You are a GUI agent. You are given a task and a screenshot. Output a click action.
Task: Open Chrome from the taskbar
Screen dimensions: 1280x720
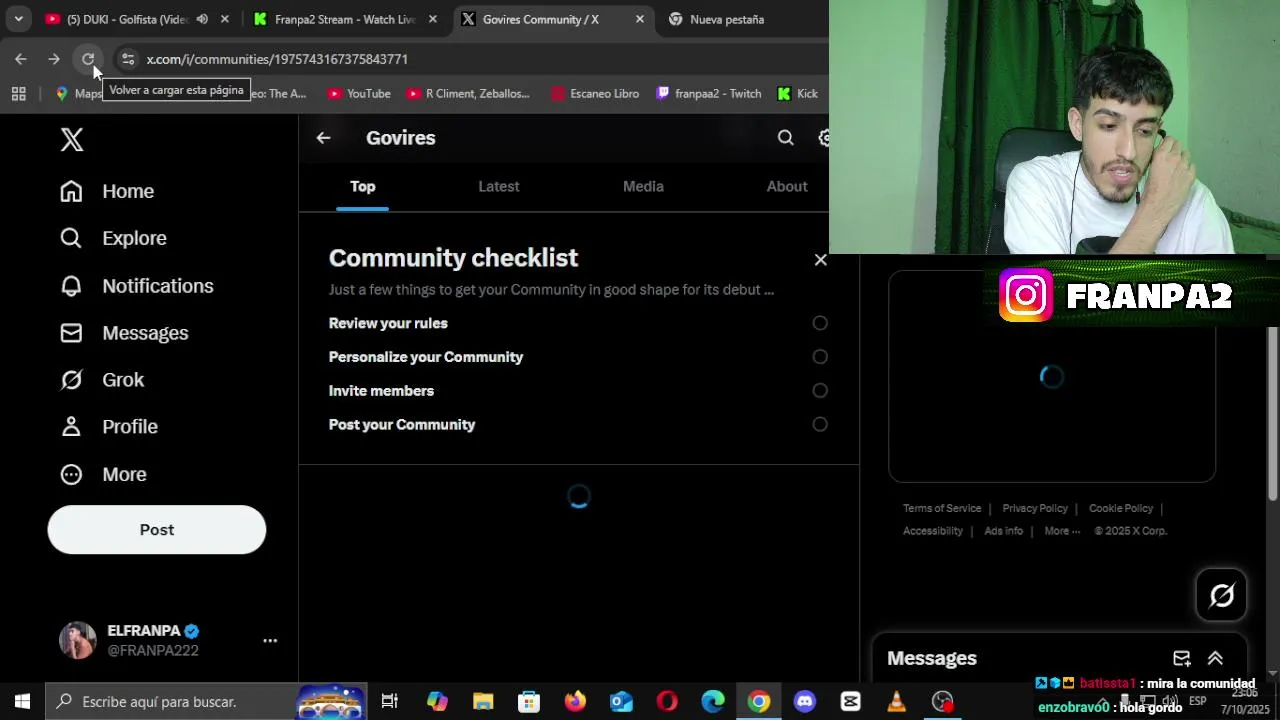click(759, 701)
